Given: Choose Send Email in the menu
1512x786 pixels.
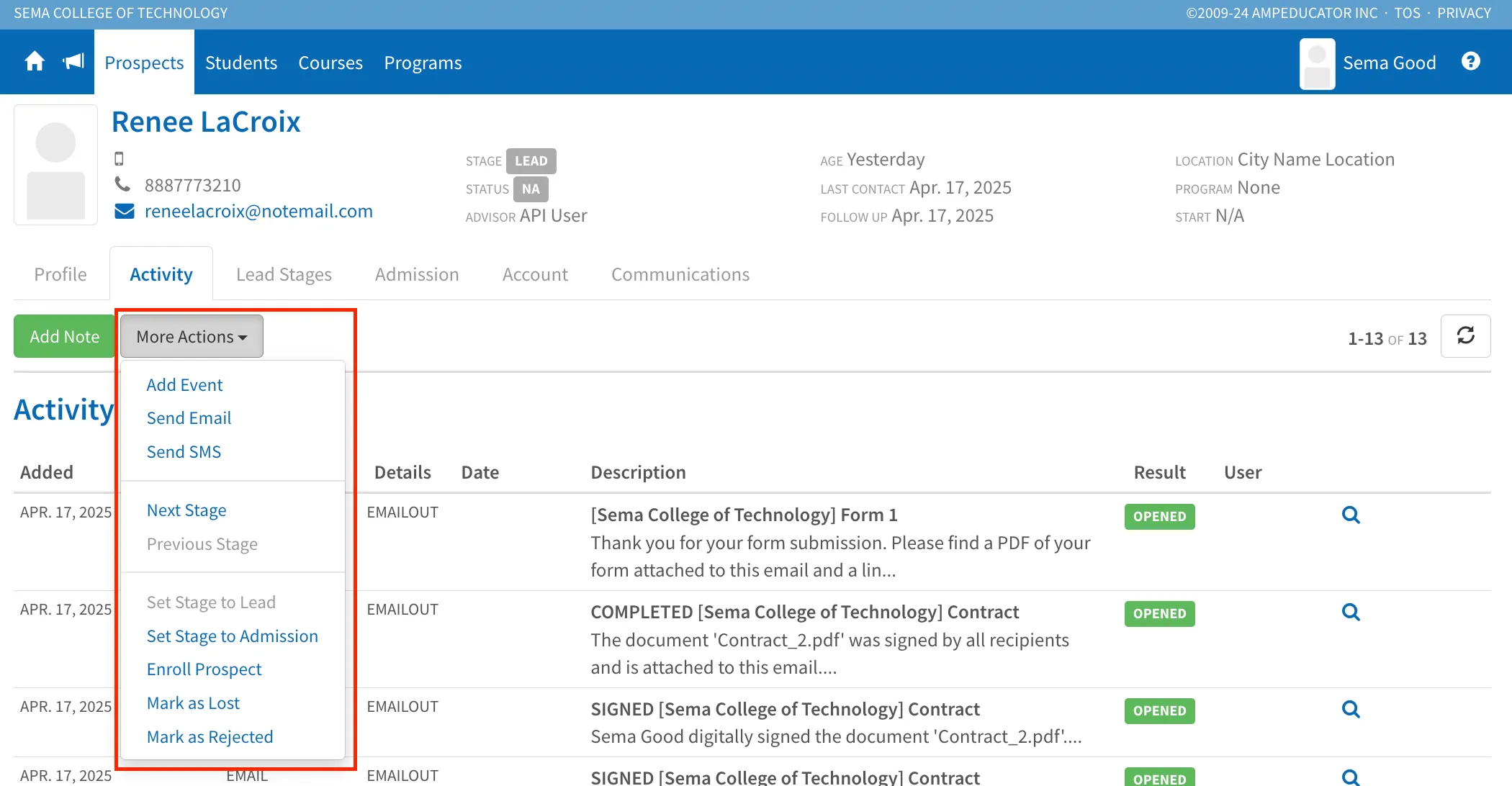Looking at the screenshot, I should point(189,418).
